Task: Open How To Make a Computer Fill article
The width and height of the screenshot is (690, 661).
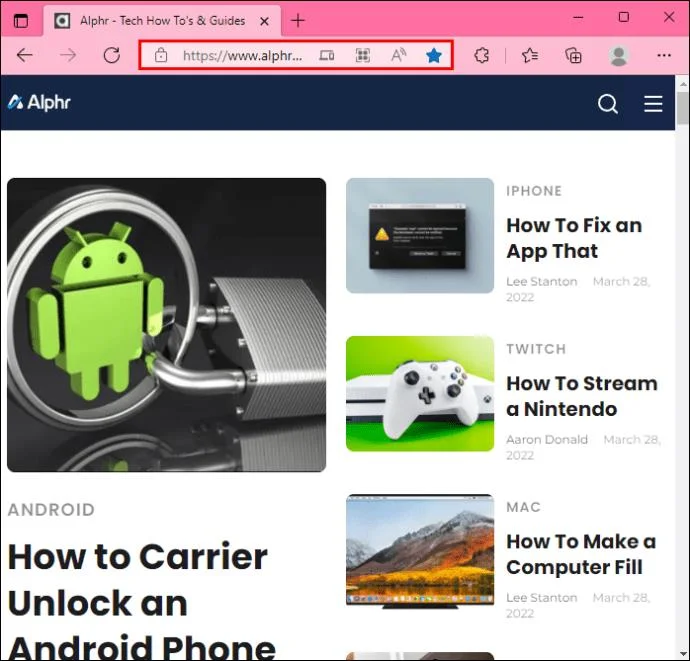Action: [581, 554]
